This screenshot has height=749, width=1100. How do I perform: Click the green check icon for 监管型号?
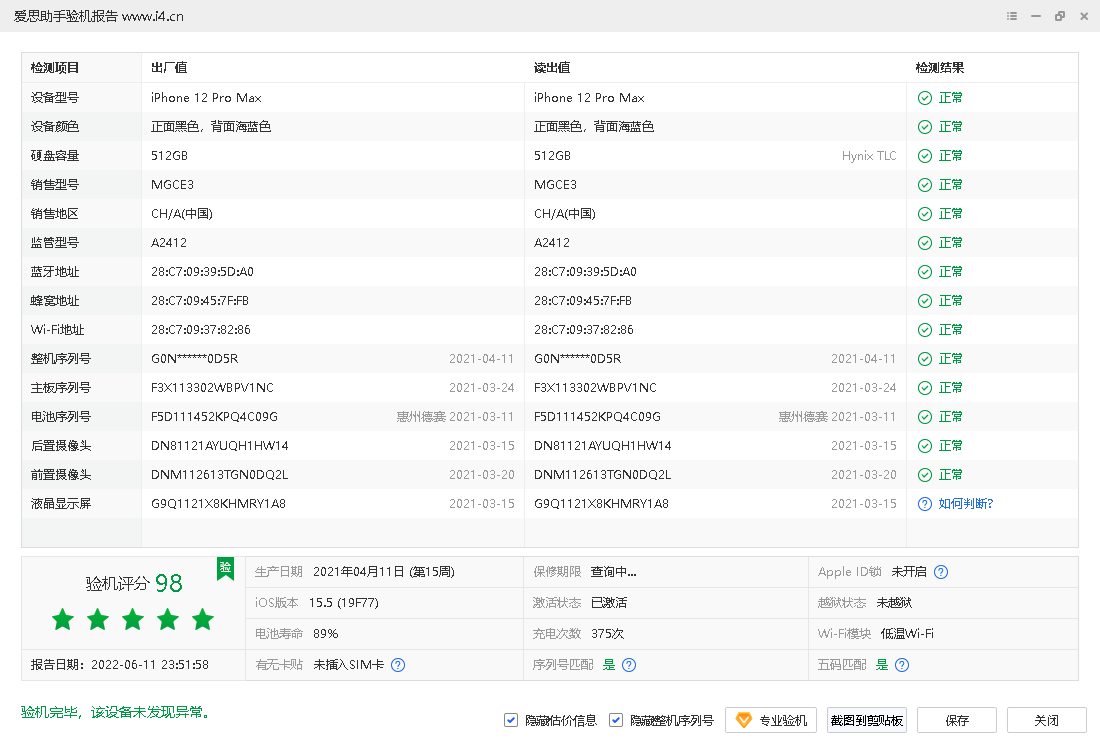click(x=925, y=243)
